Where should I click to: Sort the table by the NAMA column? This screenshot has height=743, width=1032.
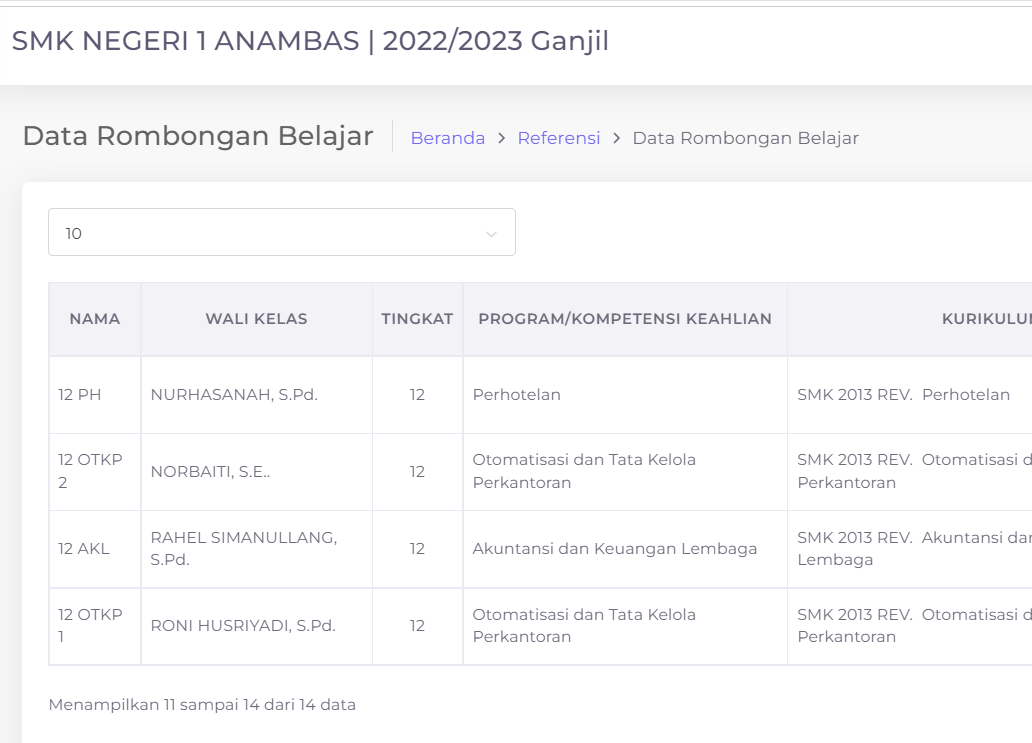click(x=94, y=318)
